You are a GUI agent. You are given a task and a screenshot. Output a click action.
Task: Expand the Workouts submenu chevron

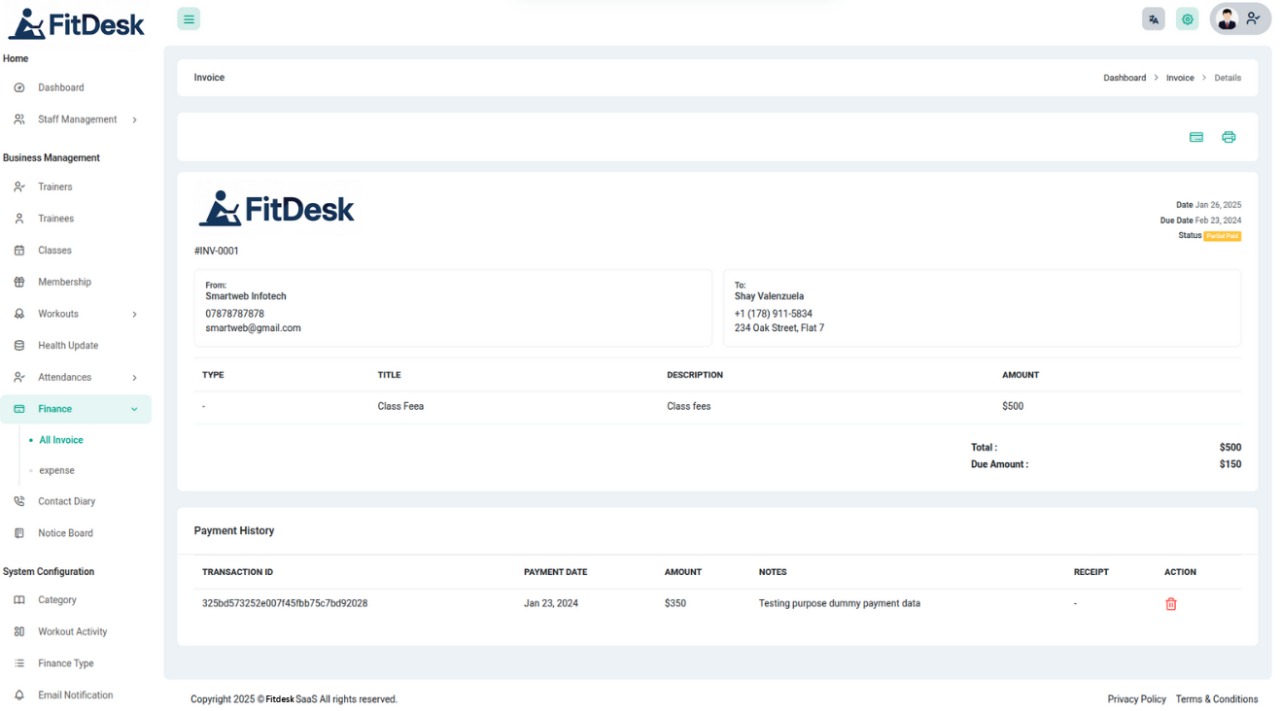[134, 315]
